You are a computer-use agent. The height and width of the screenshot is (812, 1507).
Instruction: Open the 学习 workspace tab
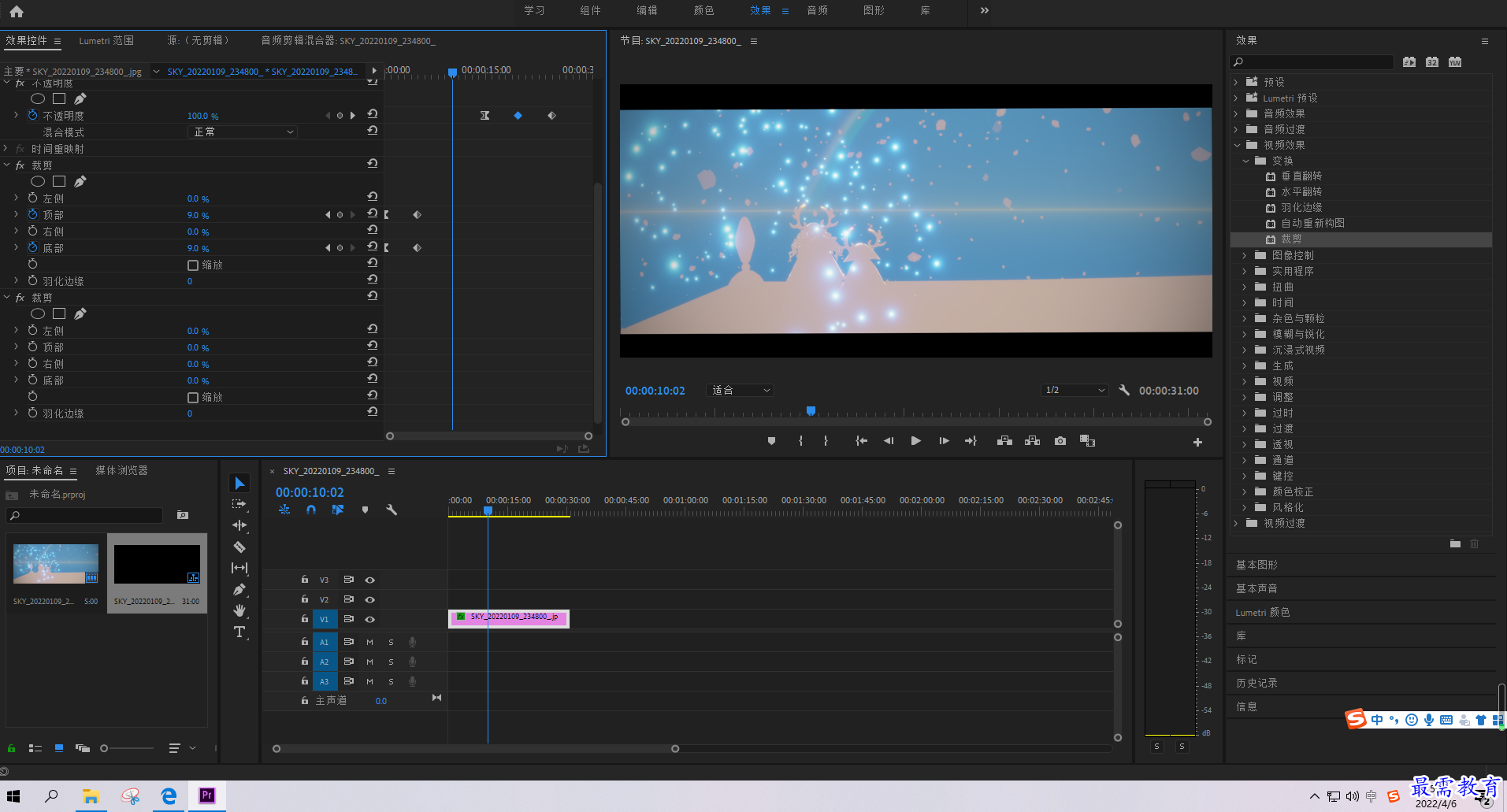(534, 10)
